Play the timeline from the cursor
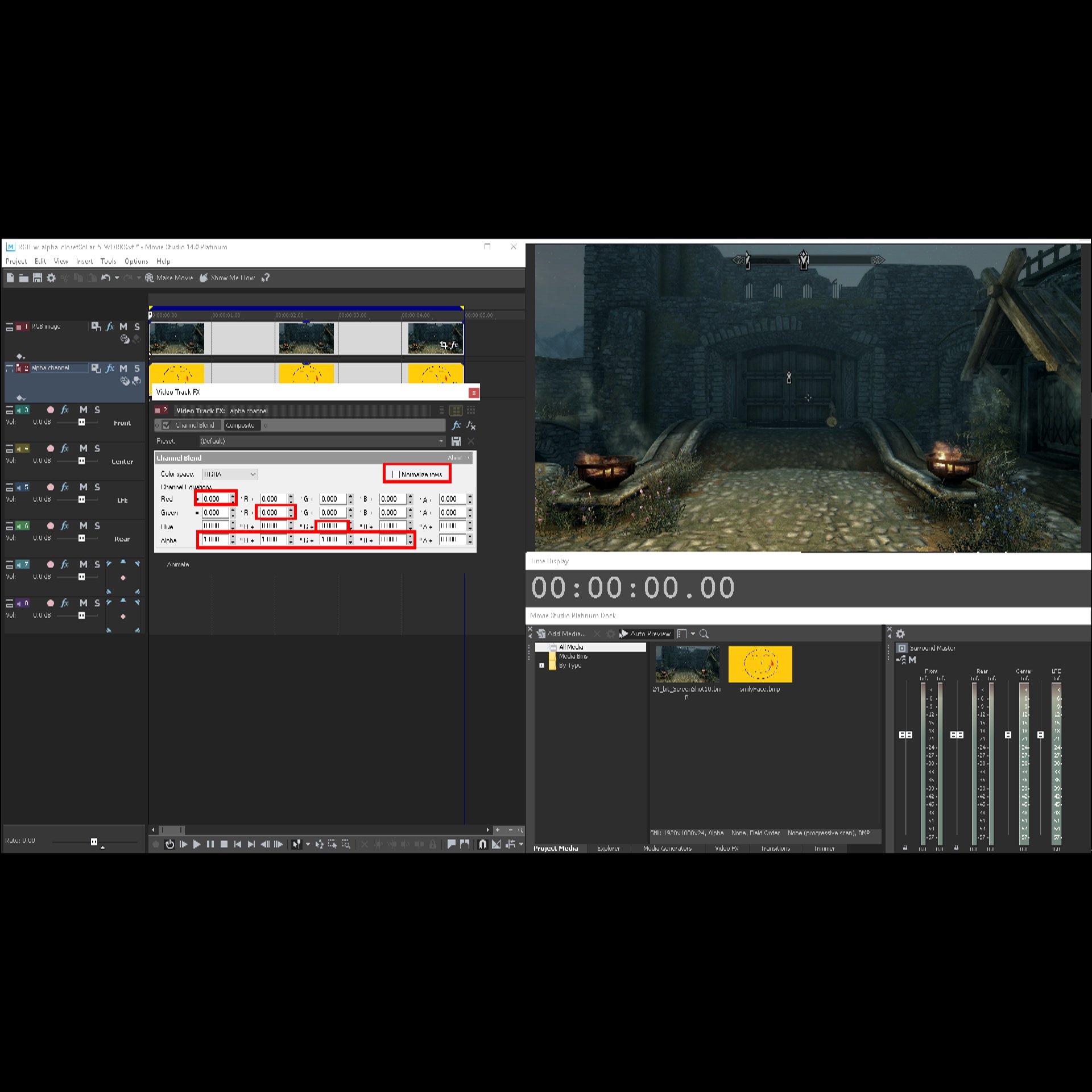Image resolution: width=1092 pixels, height=1092 pixels. pos(197,844)
